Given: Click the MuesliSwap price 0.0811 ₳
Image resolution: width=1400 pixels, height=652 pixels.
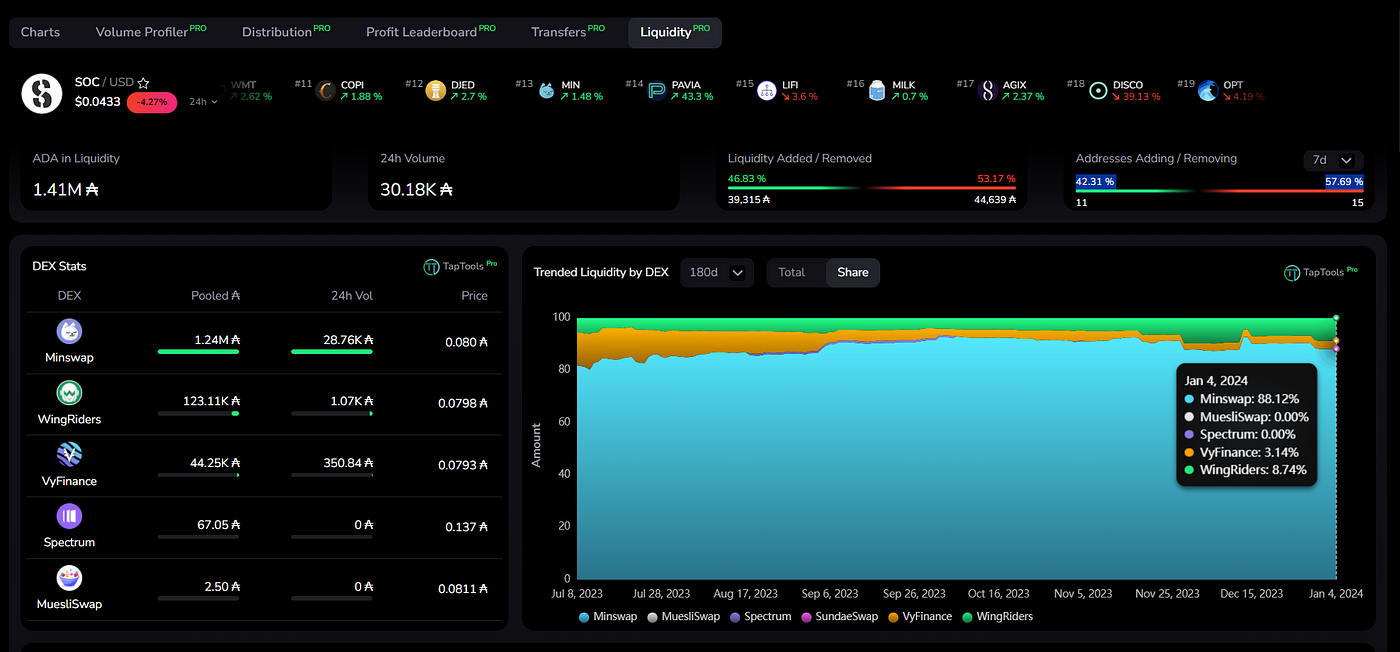Looking at the screenshot, I should click(x=463, y=589).
